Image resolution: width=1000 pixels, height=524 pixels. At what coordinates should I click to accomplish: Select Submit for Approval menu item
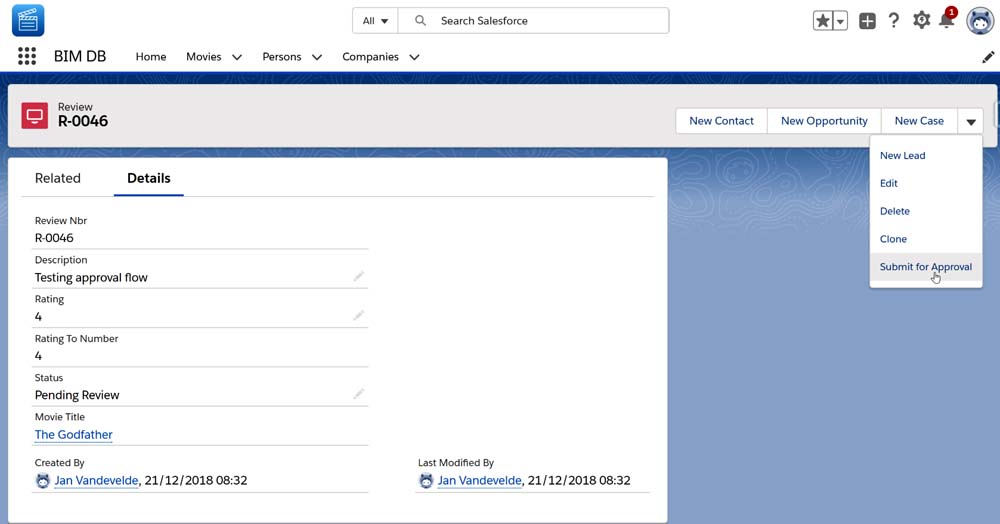tap(925, 267)
